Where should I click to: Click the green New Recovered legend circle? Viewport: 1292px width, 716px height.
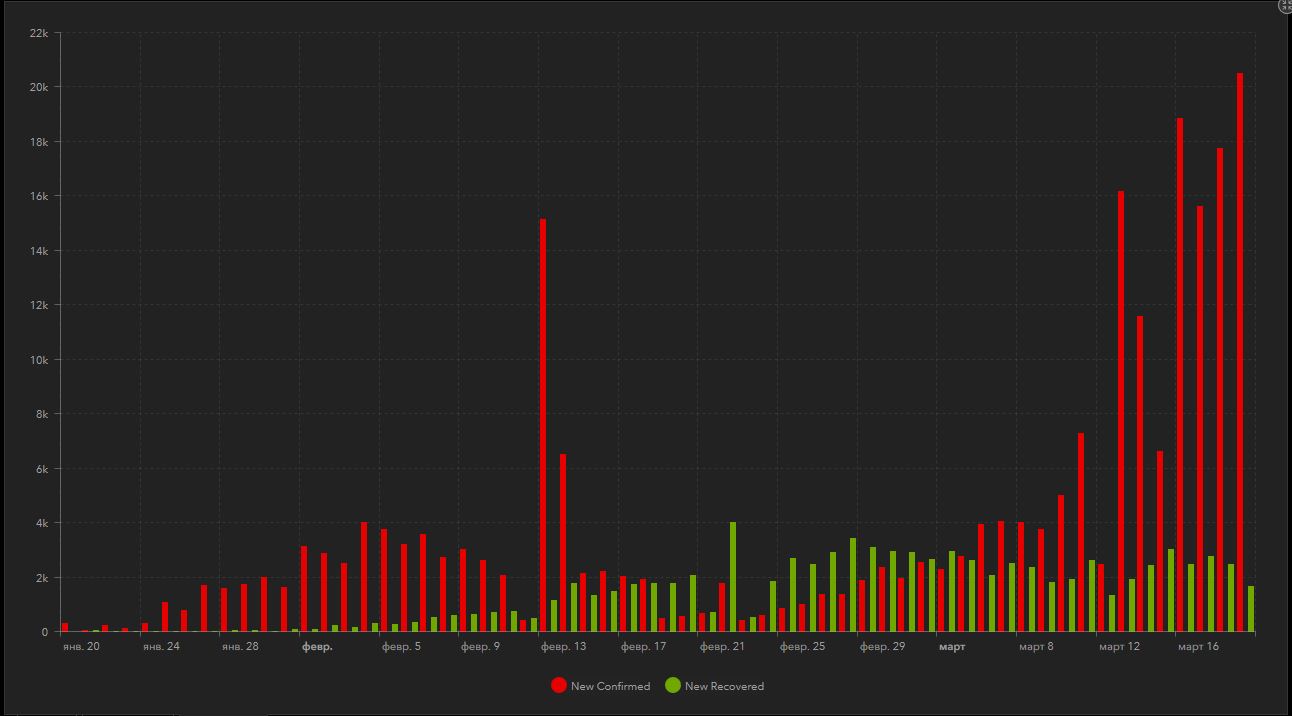click(x=673, y=686)
